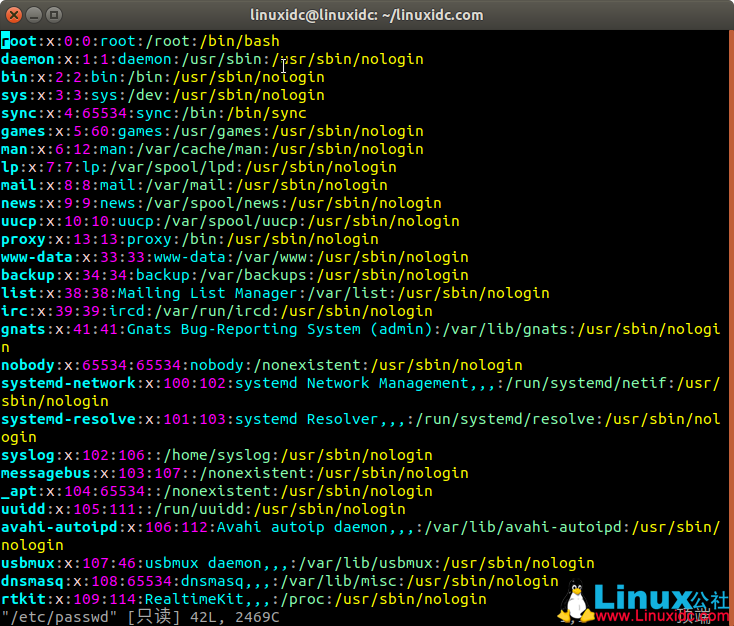This screenshot has width=734, height=626.
Task: Close the terminal window
Action: coord(14,15)
